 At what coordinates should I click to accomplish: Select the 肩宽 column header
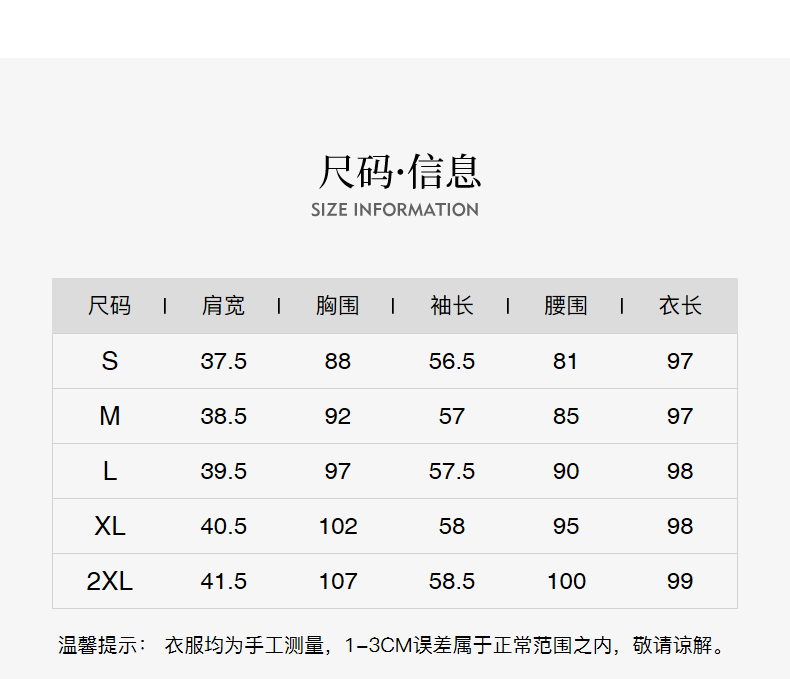click(223, 306)
